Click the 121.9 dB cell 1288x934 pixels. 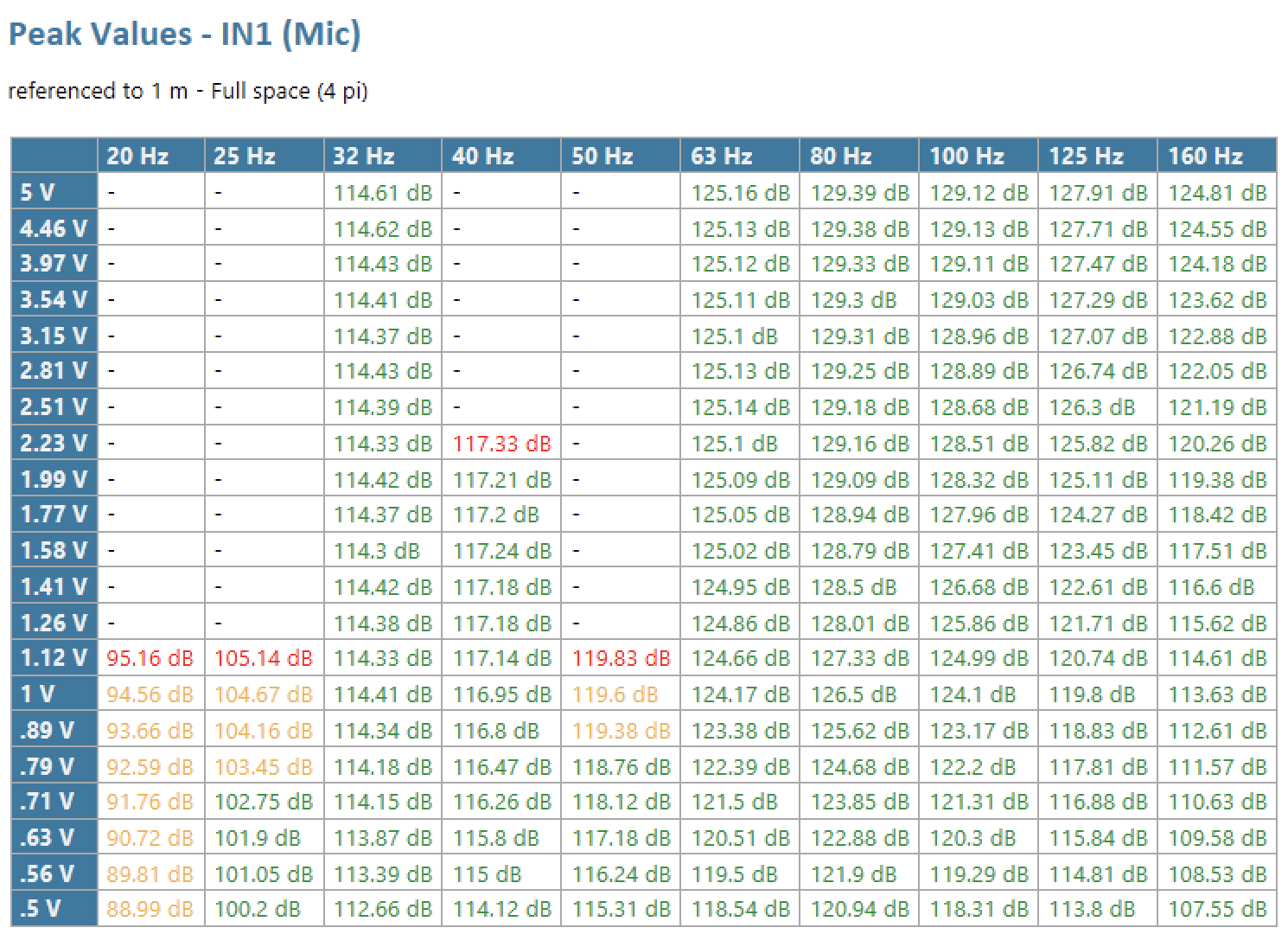click(859, 873)
